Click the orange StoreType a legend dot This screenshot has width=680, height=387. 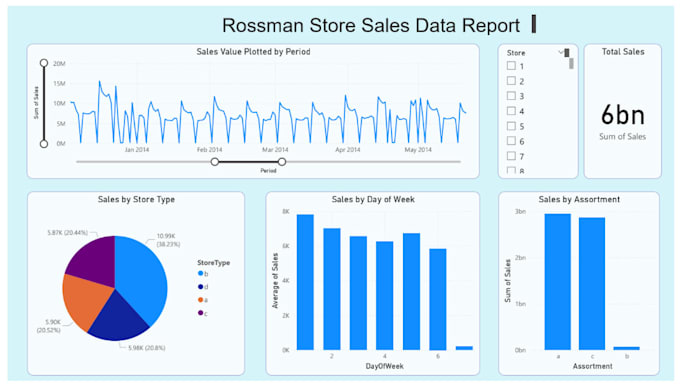click(x=200, y=300)
